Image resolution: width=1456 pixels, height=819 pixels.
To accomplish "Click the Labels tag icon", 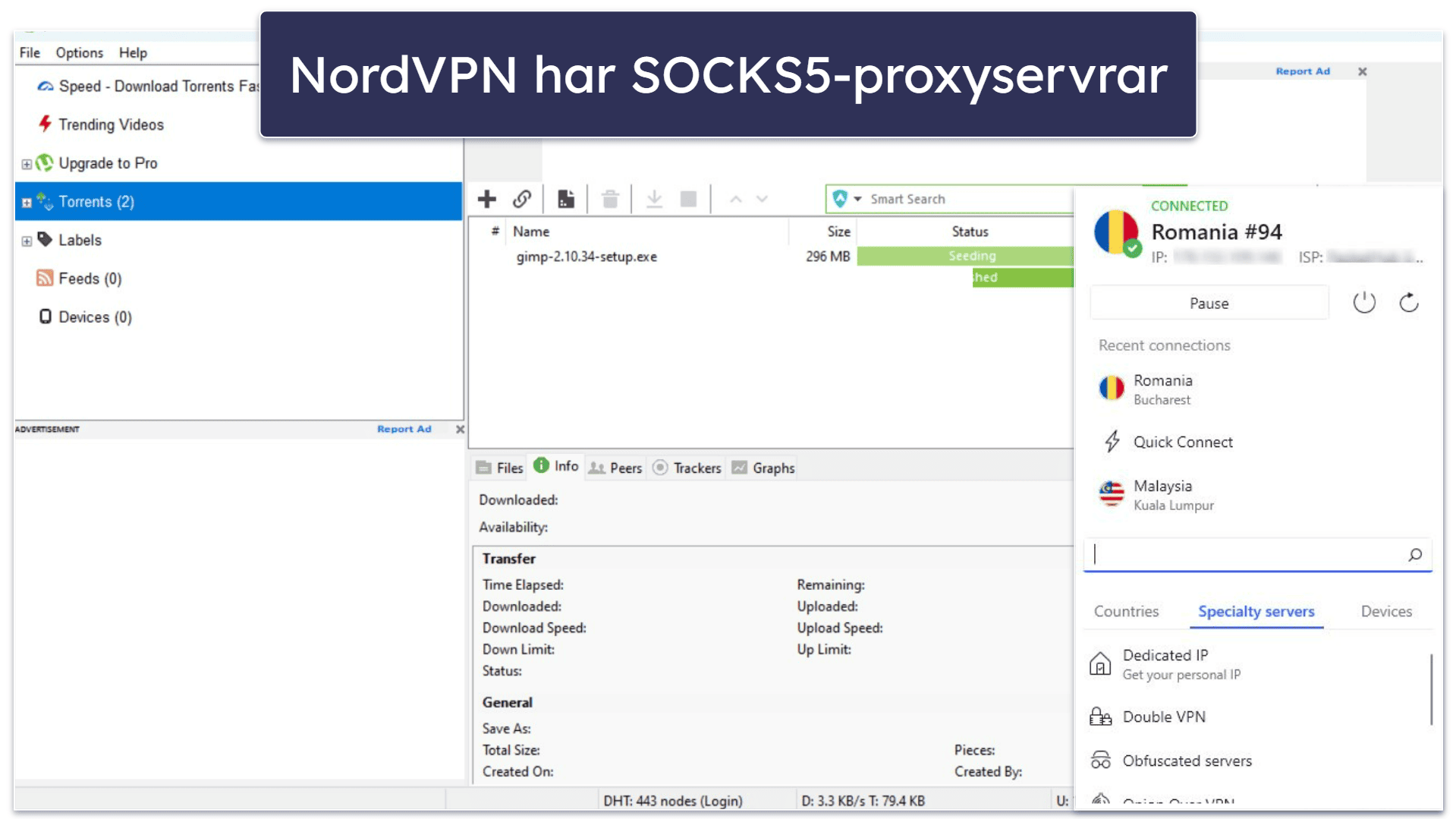I will pyautogui.click(x=45, y=239).
